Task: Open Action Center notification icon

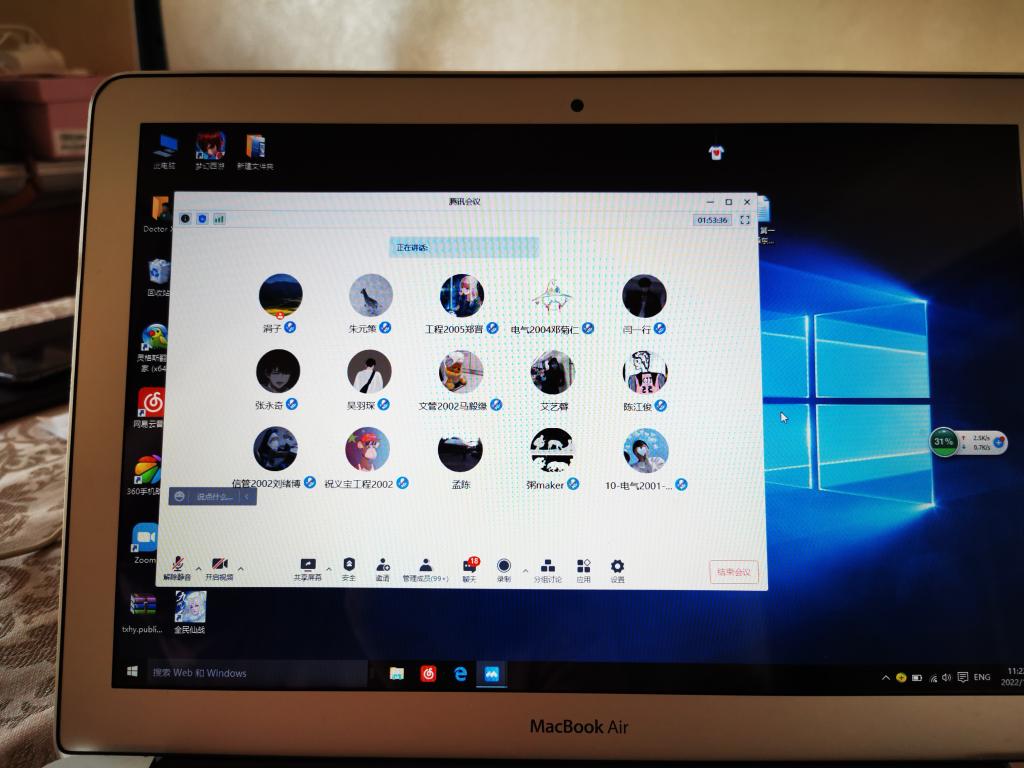Action: [x=962, y=677]
